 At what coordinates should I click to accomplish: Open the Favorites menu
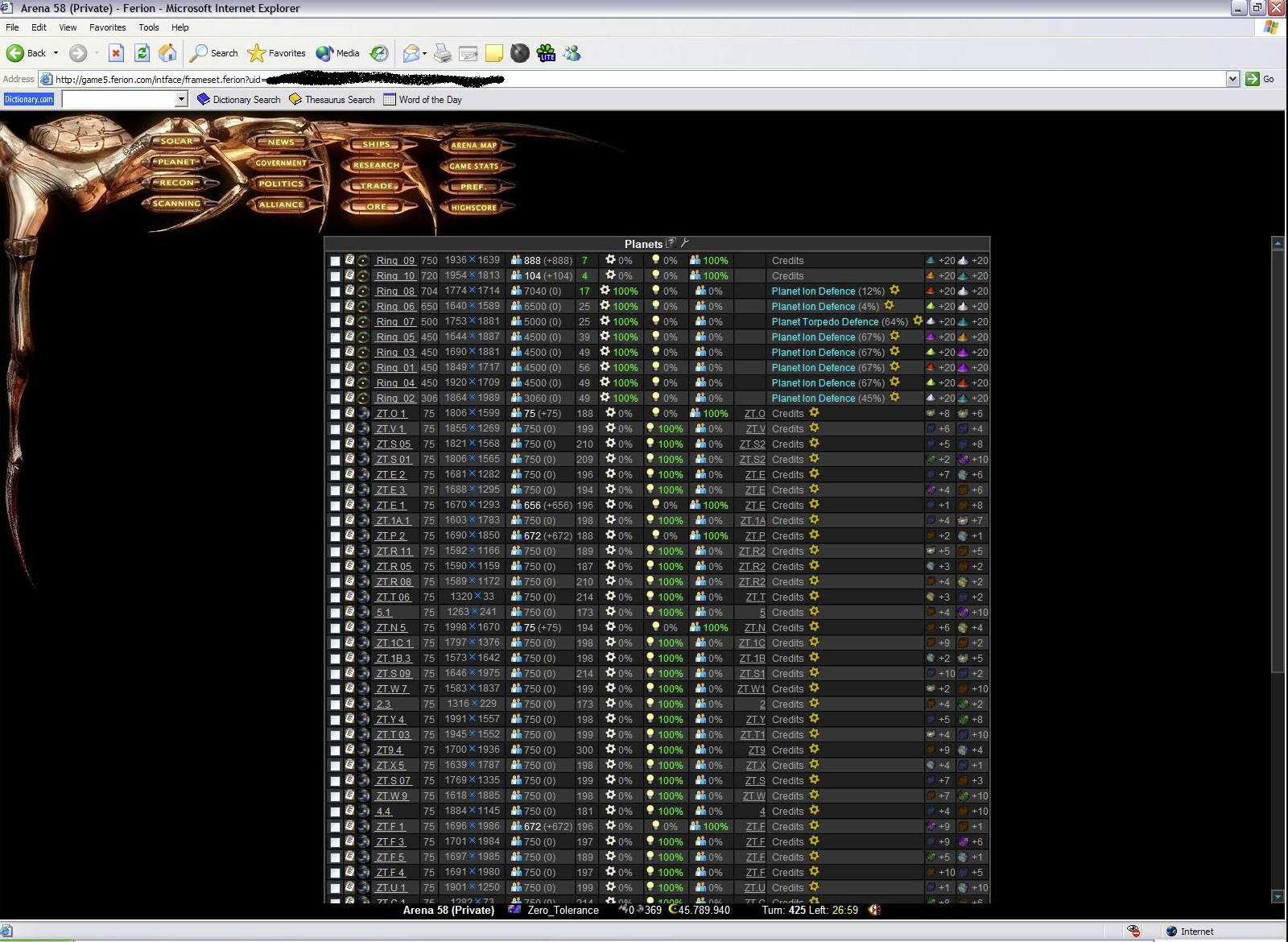(107, 27)
